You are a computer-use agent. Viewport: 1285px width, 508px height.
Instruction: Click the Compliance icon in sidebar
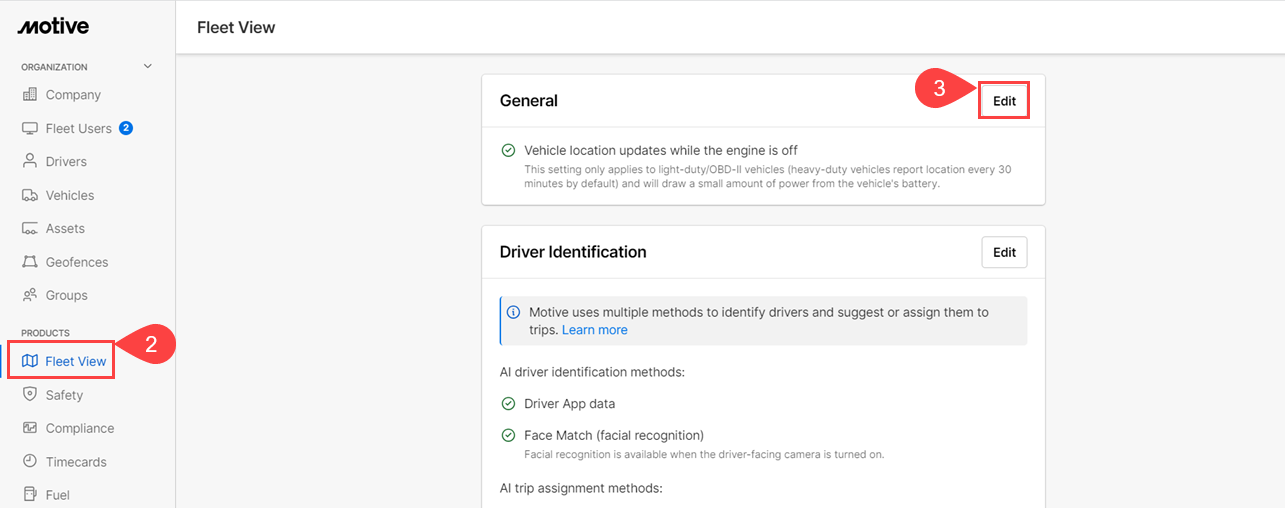(30, 428)
